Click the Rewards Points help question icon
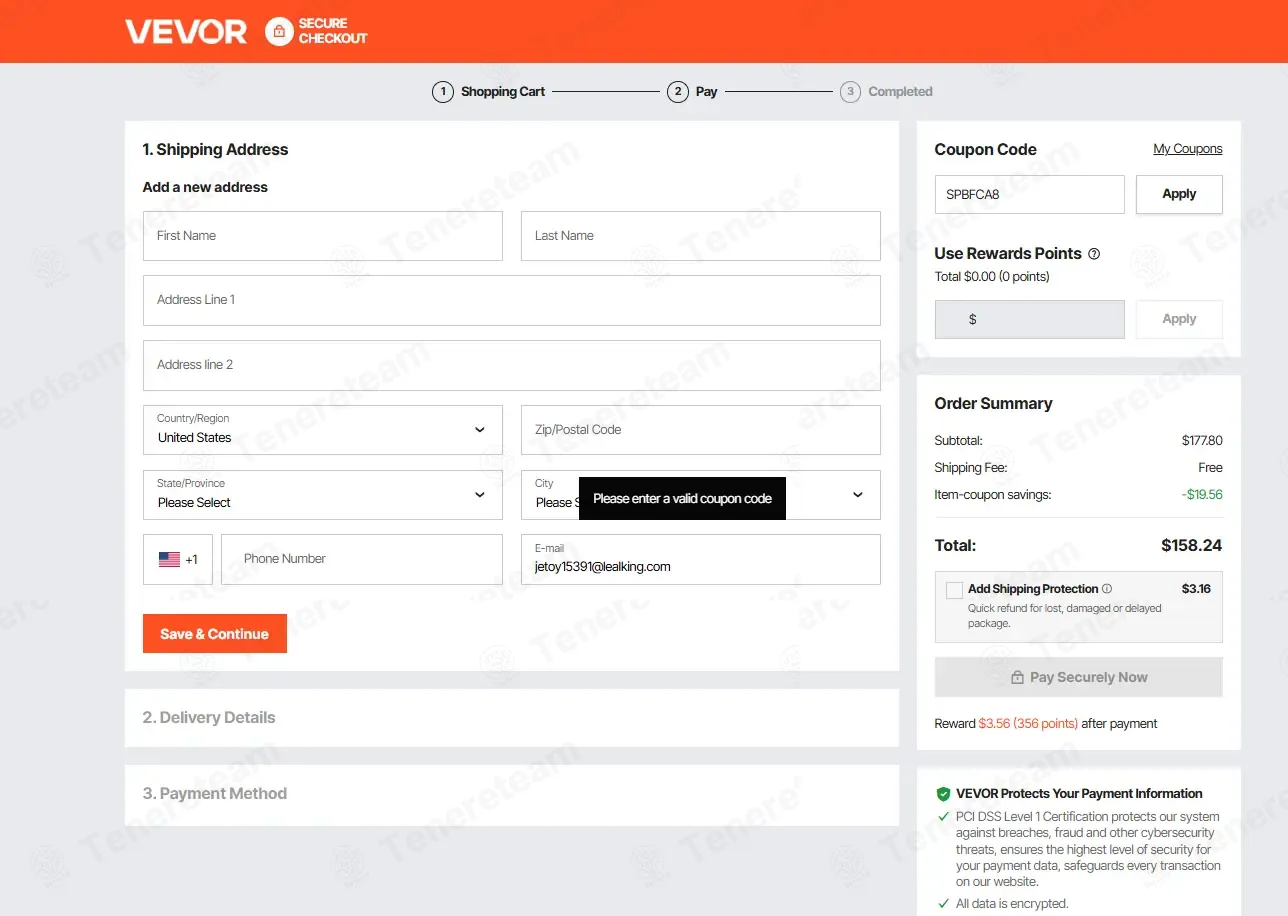The width and height of the screenshot is (1288, 916). pyautogui.click(x=1094, y=254)
